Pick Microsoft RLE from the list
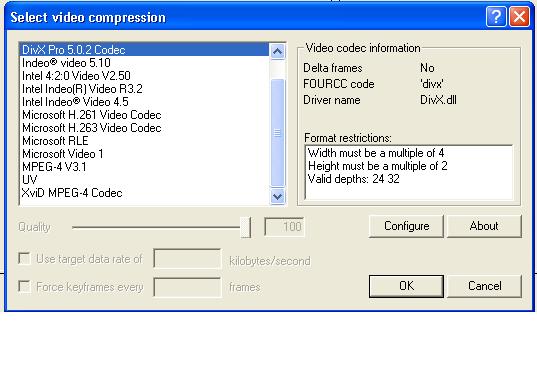Viewport: 537px width, 384px height. 145,141
